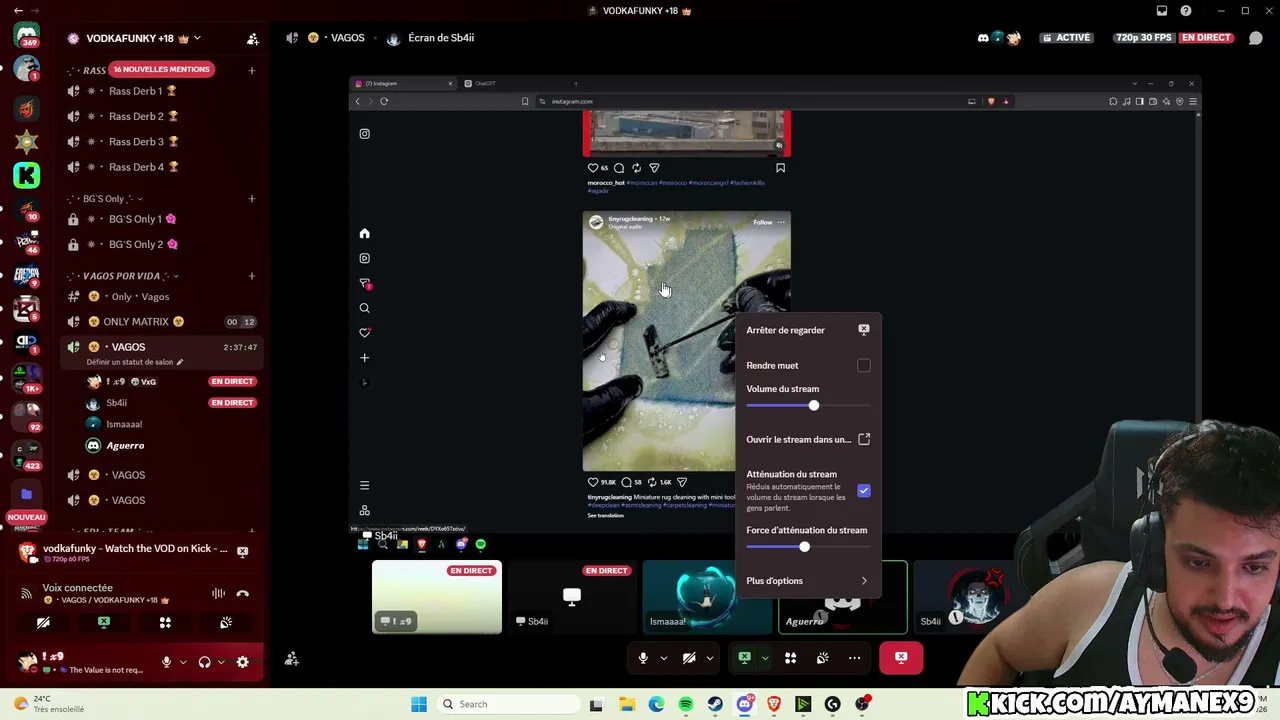This screenshot has height=720, width=1280.
Task: Open Spotify from the Windows taskbar
Action: pos(685,704)
